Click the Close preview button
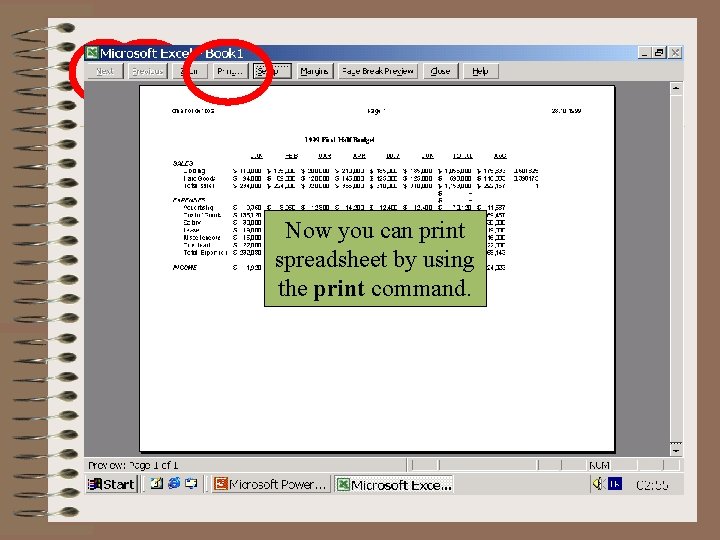 tap(440, 71)
